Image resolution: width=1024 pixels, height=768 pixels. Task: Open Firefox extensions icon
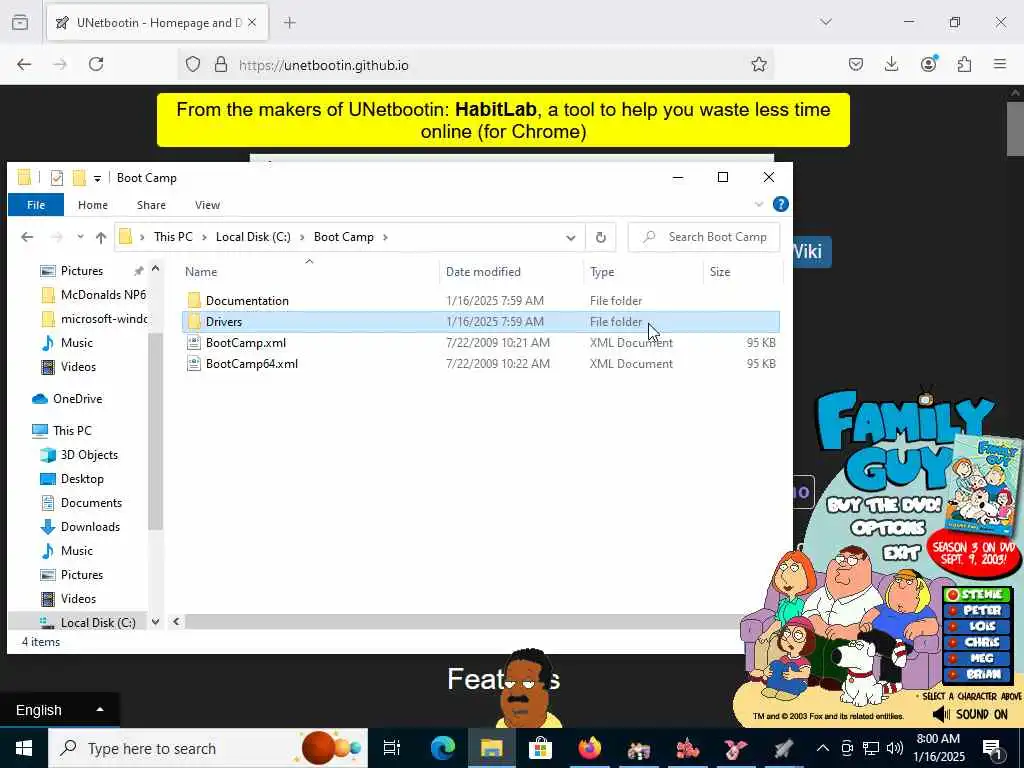[964, 64]
